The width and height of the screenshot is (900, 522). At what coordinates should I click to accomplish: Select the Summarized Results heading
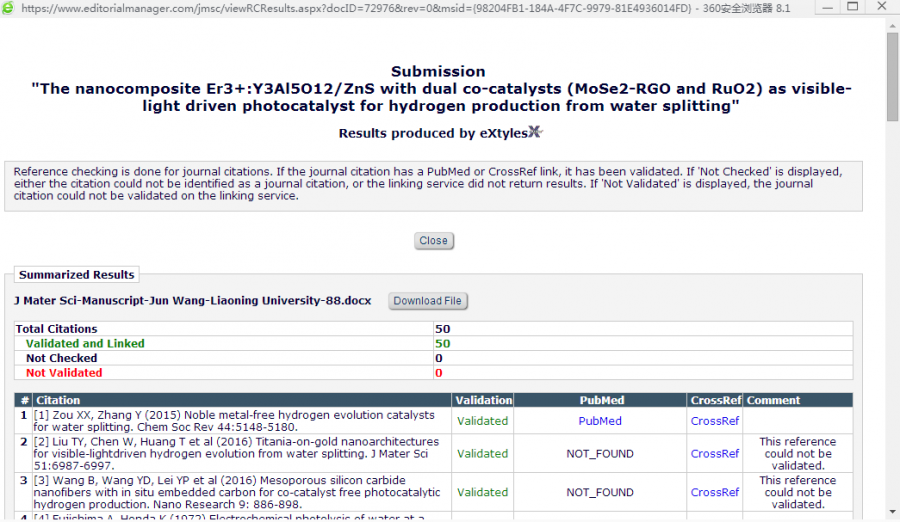[76, 274]
